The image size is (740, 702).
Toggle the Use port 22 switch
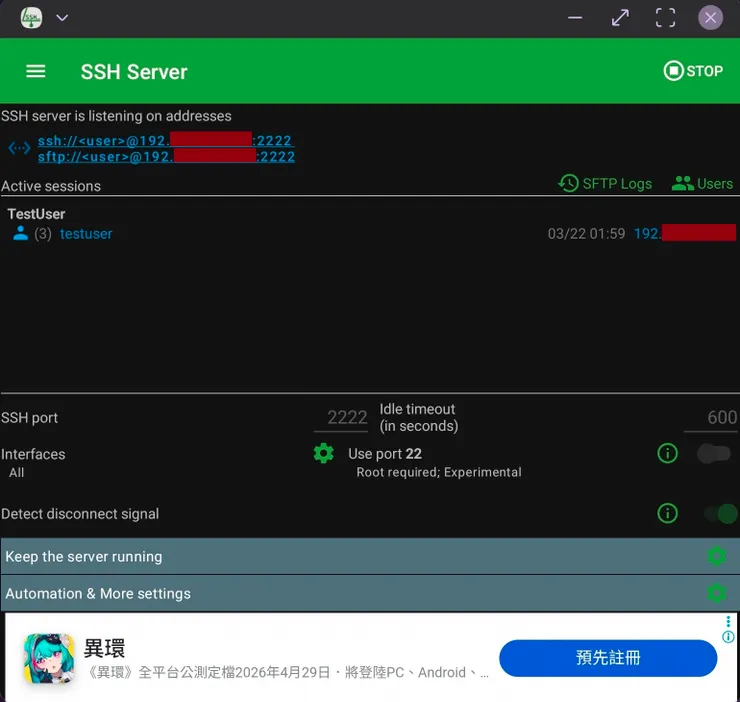click(x=714, y=454)
